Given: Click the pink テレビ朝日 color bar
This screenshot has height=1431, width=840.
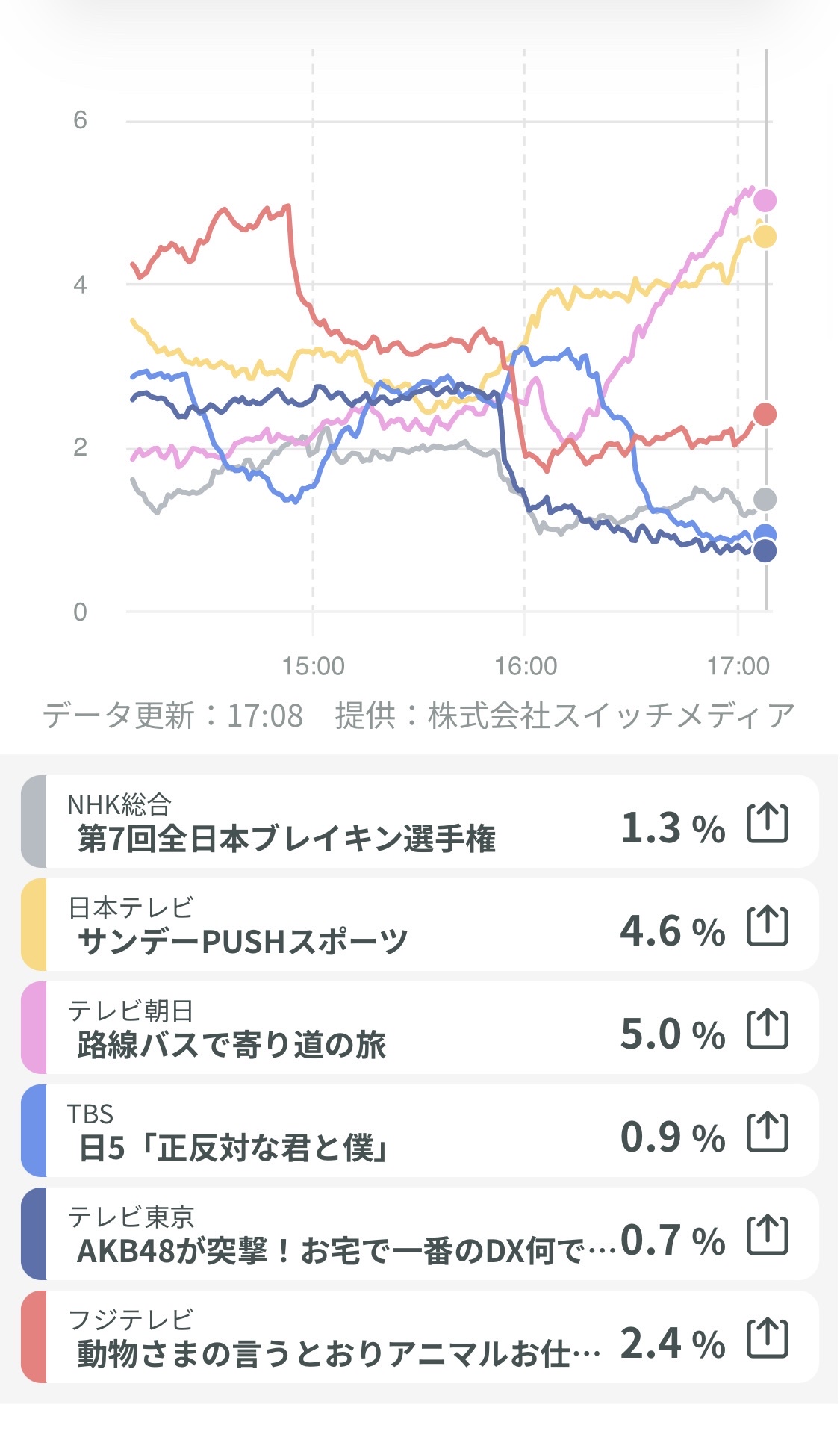Looking at the screenshot, I should (x=34, y=1028).
